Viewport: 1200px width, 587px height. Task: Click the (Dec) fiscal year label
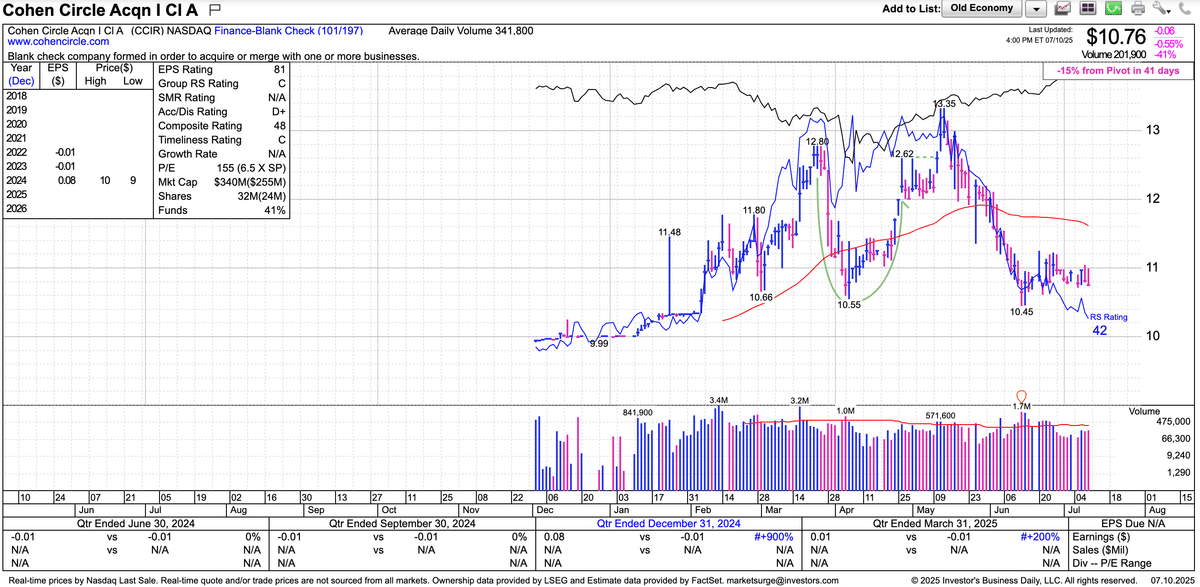[21, 81]
